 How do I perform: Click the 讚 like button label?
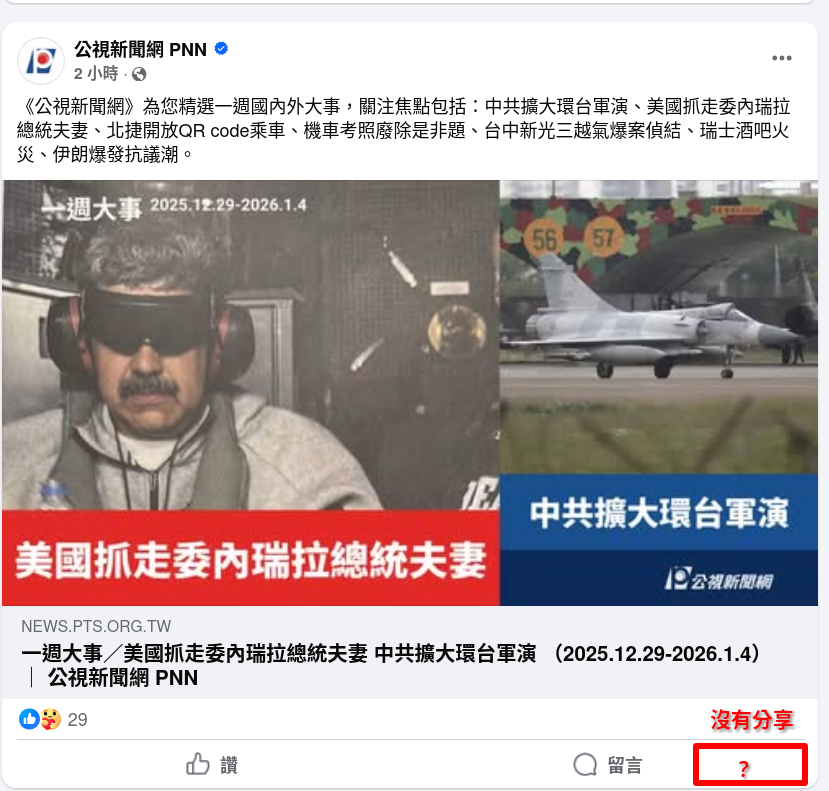point(229,765)
